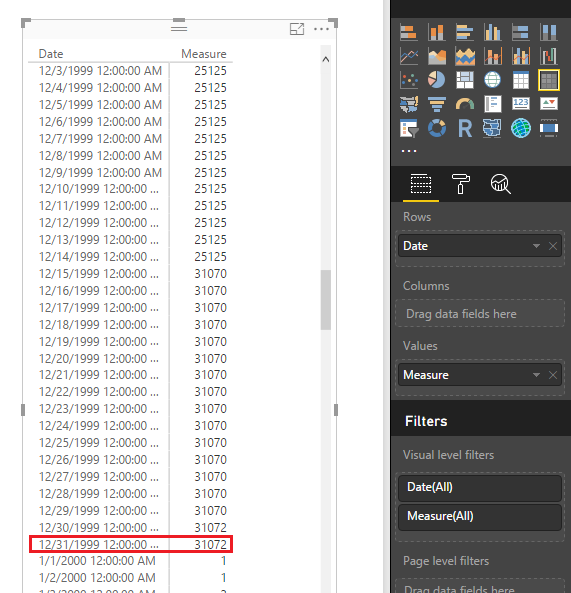Select the Clustered bar chart visualization
This screenshot has height=593, width=571.
click(464, 32)
